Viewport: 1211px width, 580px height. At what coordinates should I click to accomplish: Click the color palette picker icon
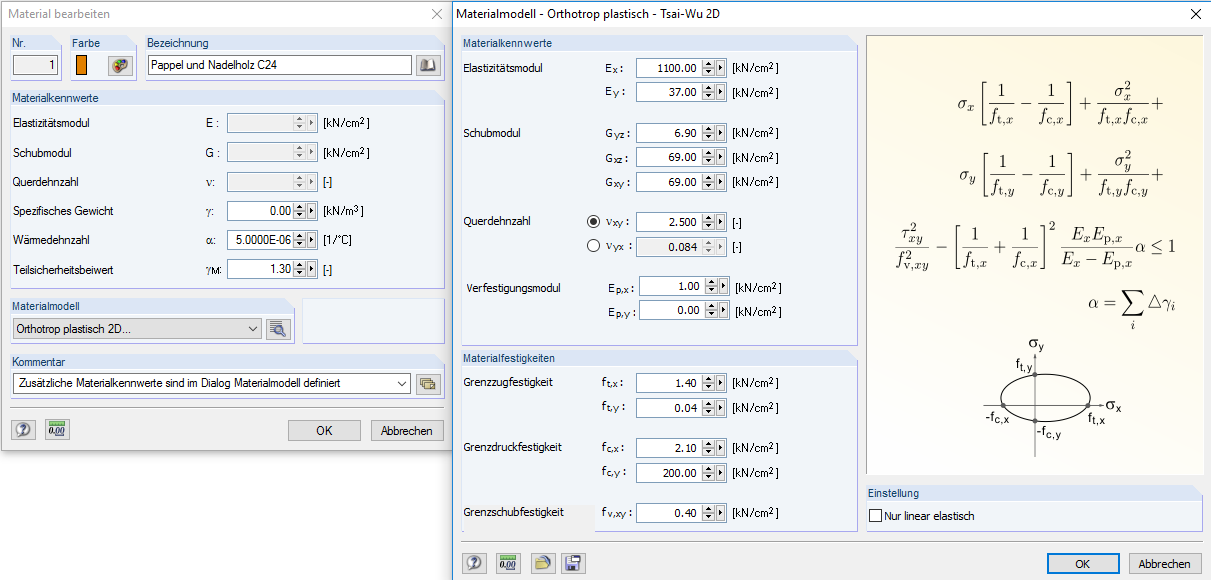[120, 64]
